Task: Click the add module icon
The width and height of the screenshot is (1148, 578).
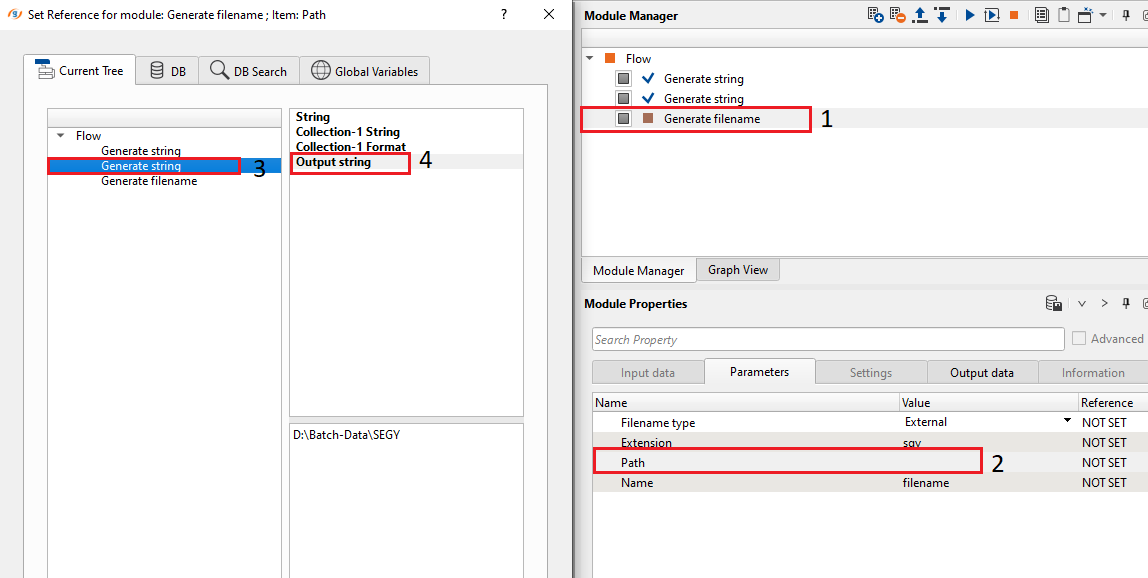Action: click(x=876, y=15)
